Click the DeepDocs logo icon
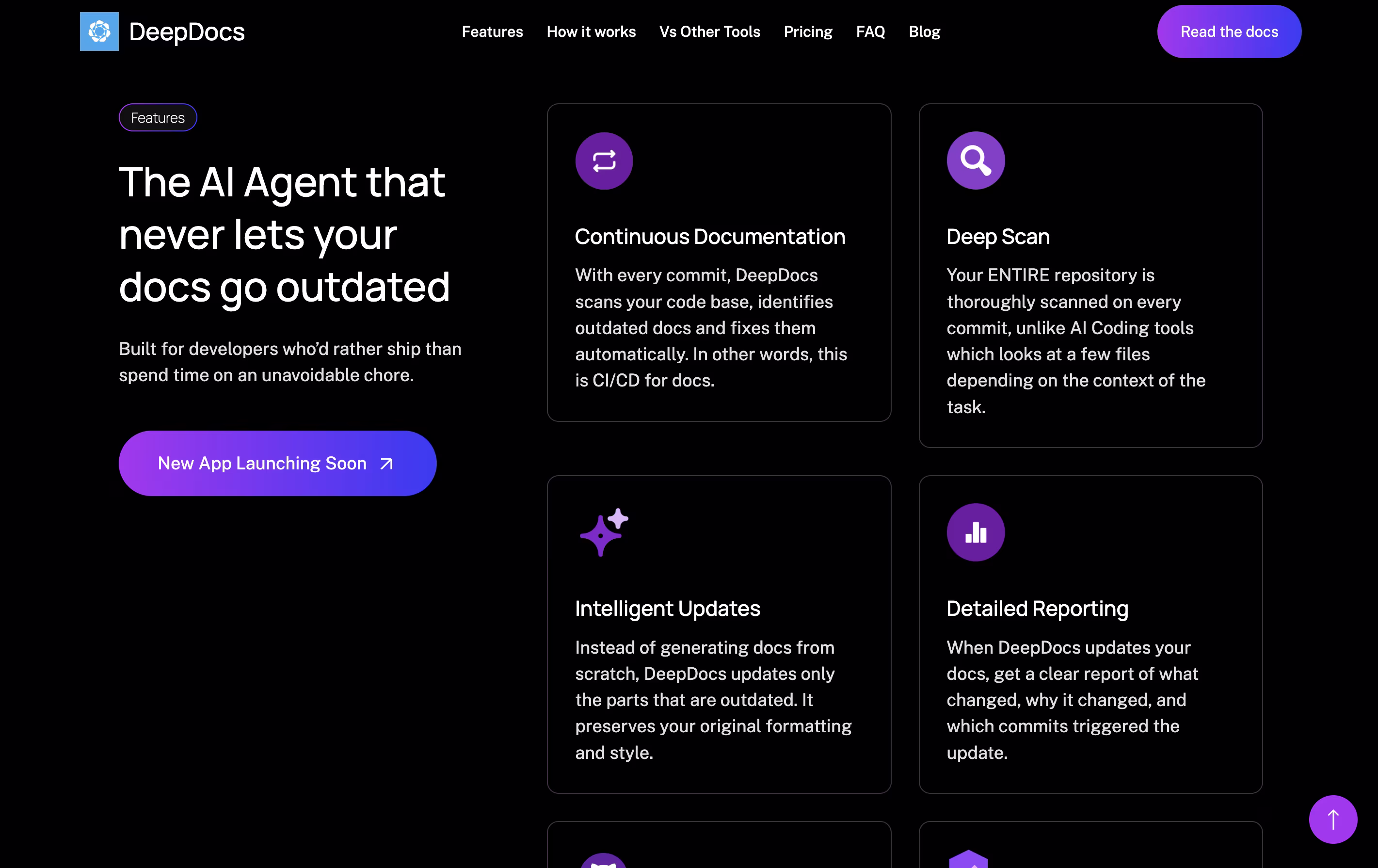 (x=98, y=32)
